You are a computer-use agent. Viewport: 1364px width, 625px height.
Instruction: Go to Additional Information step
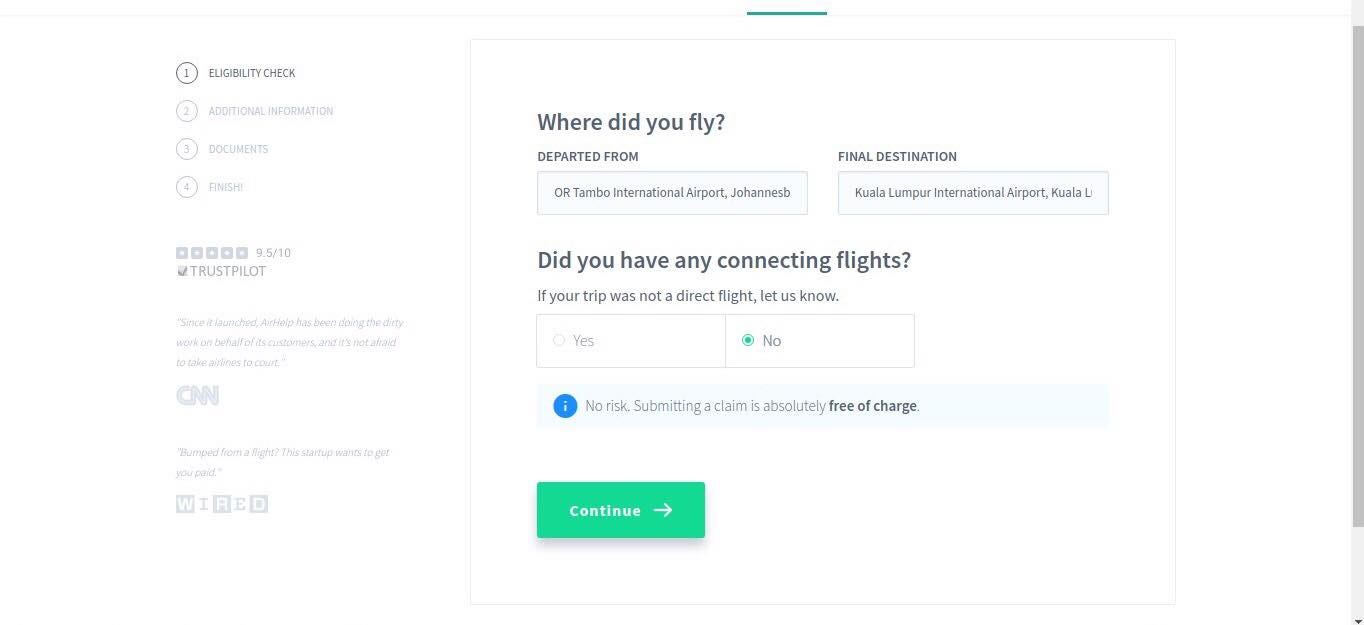click(x=271, y=111)
